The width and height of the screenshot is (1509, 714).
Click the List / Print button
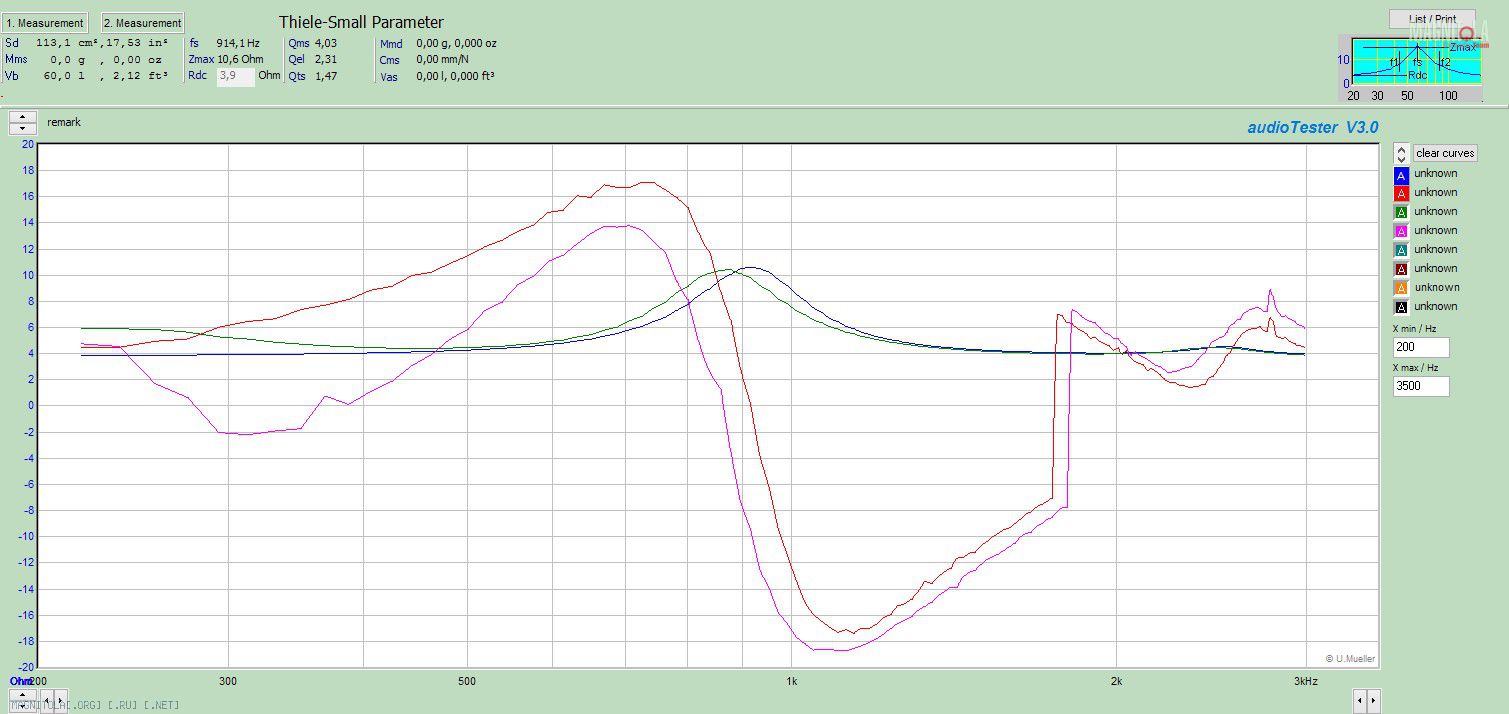pos(1432,19)
